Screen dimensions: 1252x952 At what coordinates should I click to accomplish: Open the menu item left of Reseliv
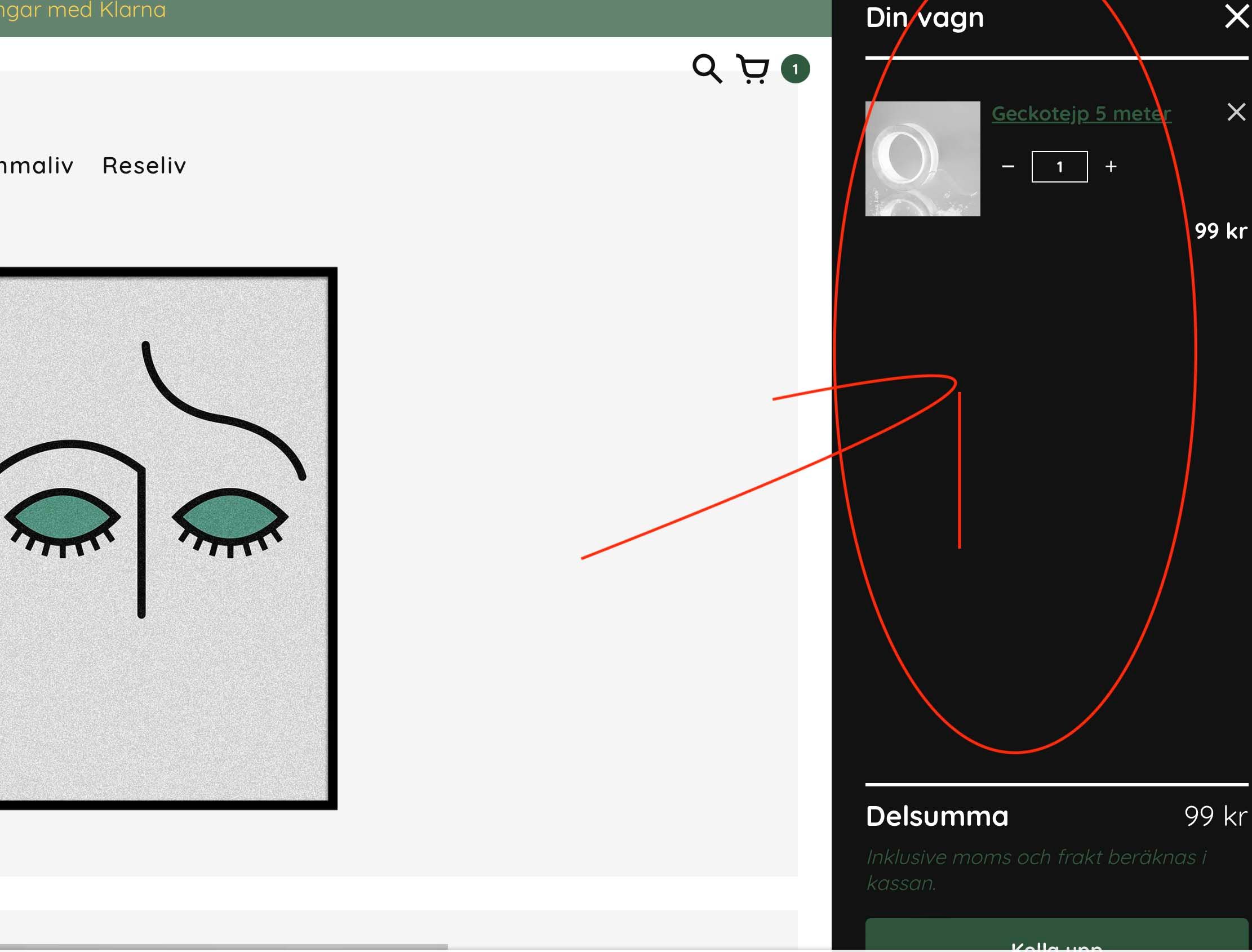[x=35, y=166]
